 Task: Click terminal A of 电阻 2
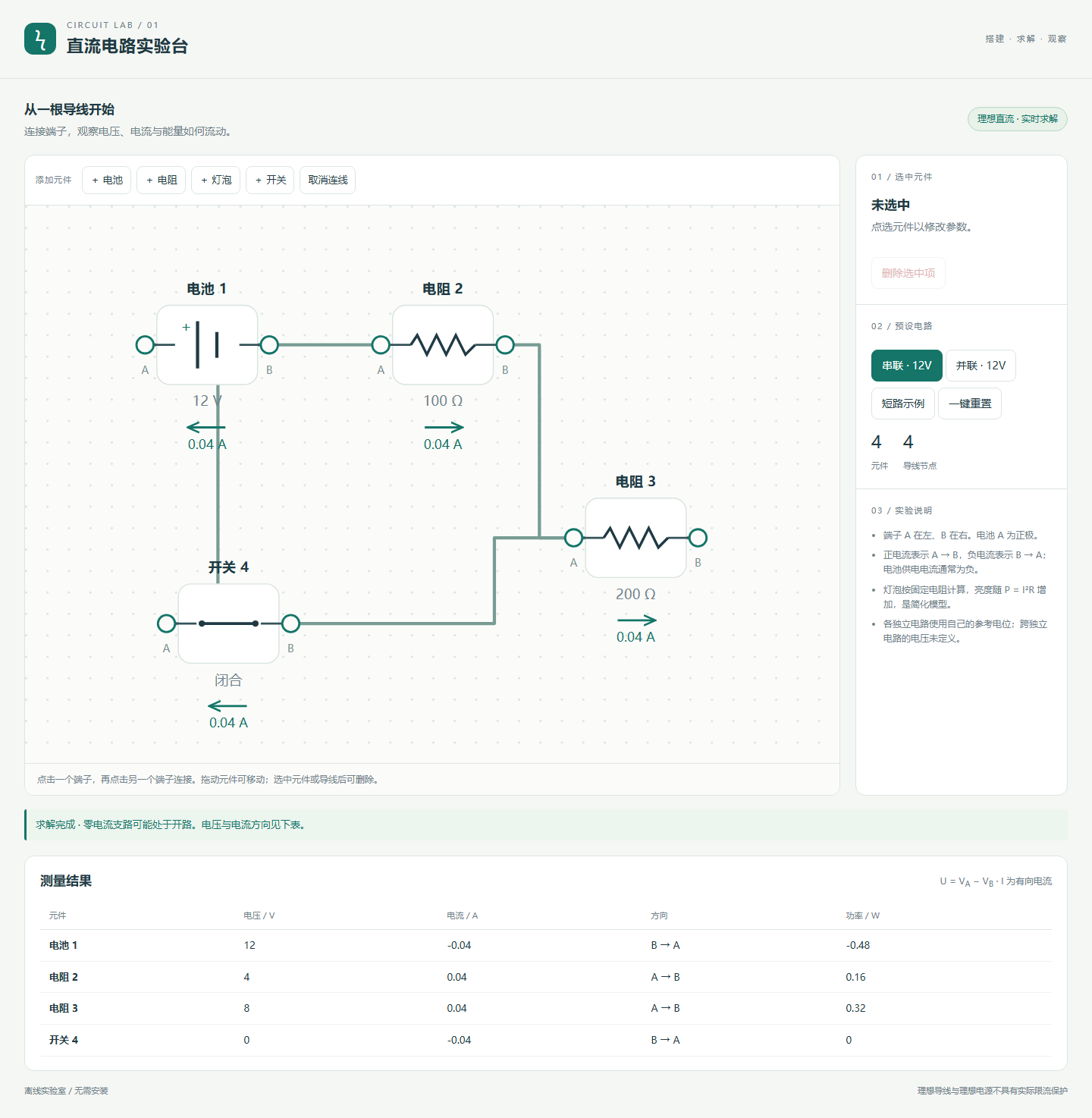pos(381,345)
